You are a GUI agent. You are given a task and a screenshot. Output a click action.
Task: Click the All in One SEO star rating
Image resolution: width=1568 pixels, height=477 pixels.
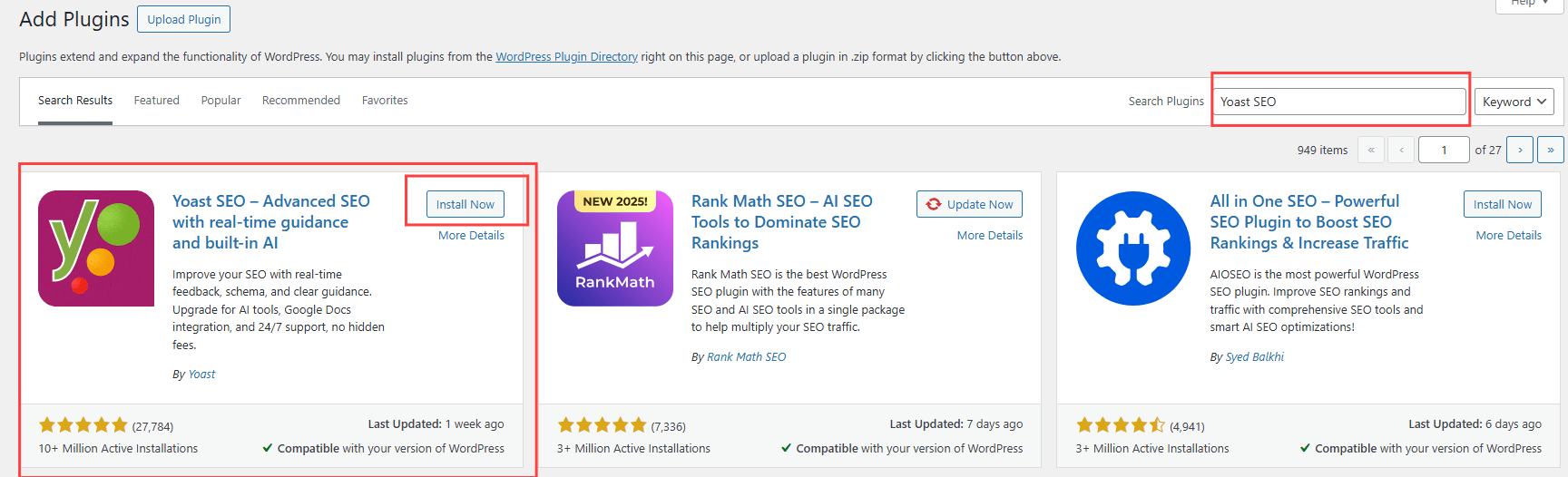[x=1121, y=425]
